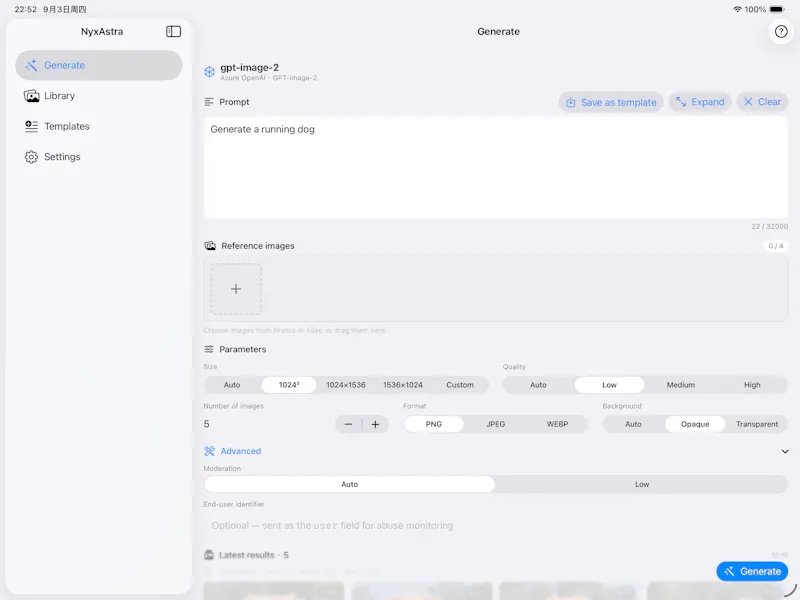Open Library in the sidebar
This screenshot has width=800, height=600.
pyautogui.click(x=99, y=96)
